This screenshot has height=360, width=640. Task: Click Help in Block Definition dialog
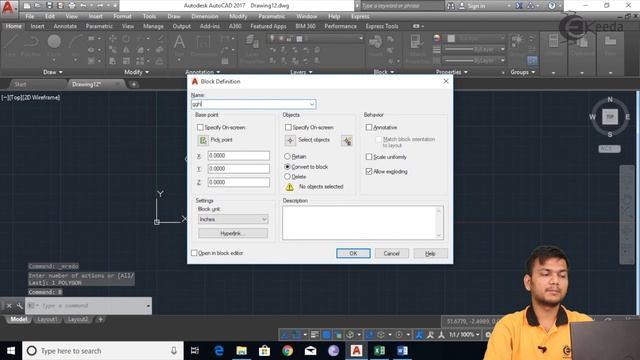[430, 253]
